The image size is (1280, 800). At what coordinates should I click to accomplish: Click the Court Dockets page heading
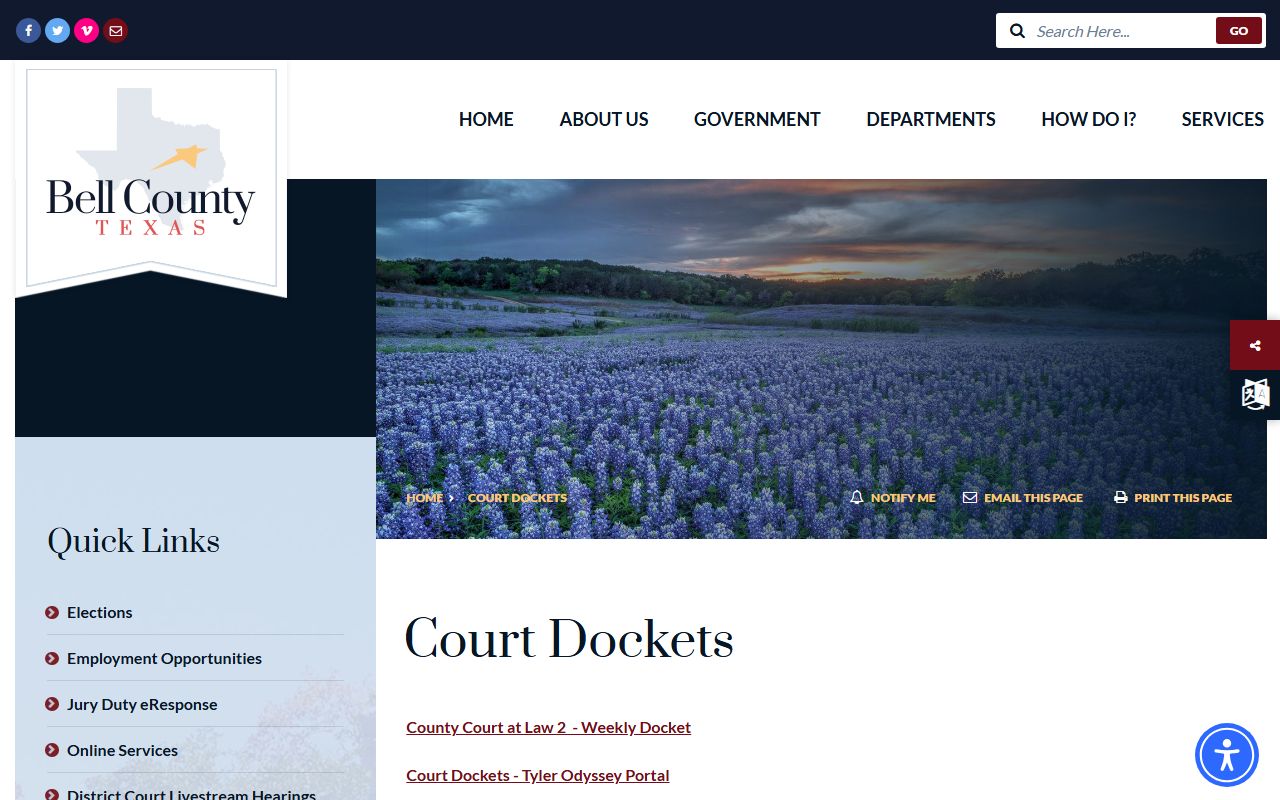coord(569,639)
